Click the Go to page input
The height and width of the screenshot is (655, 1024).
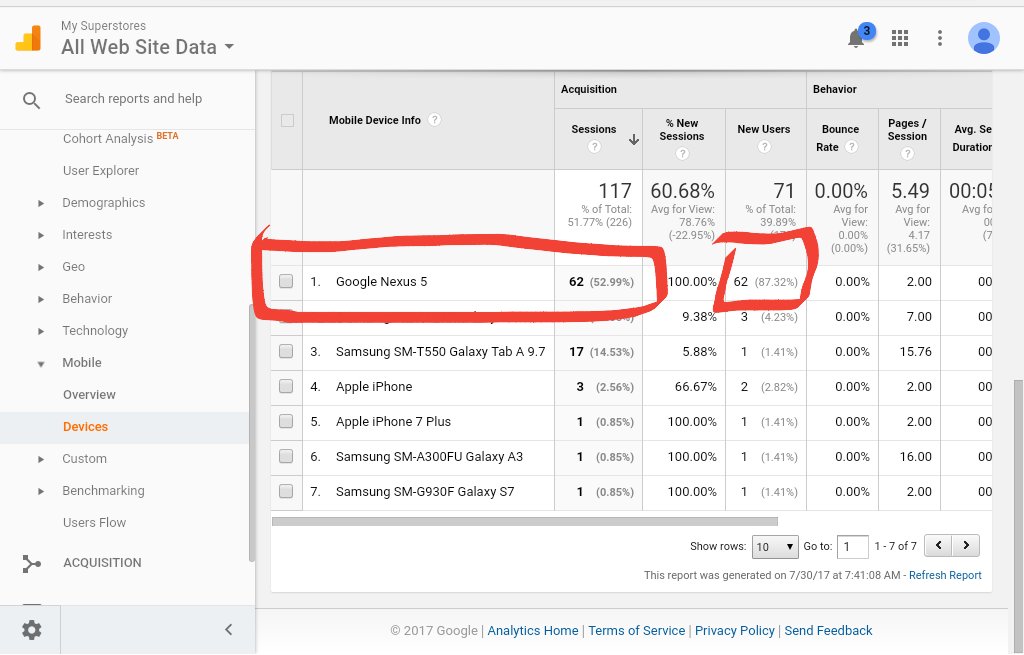click(852, 547)
